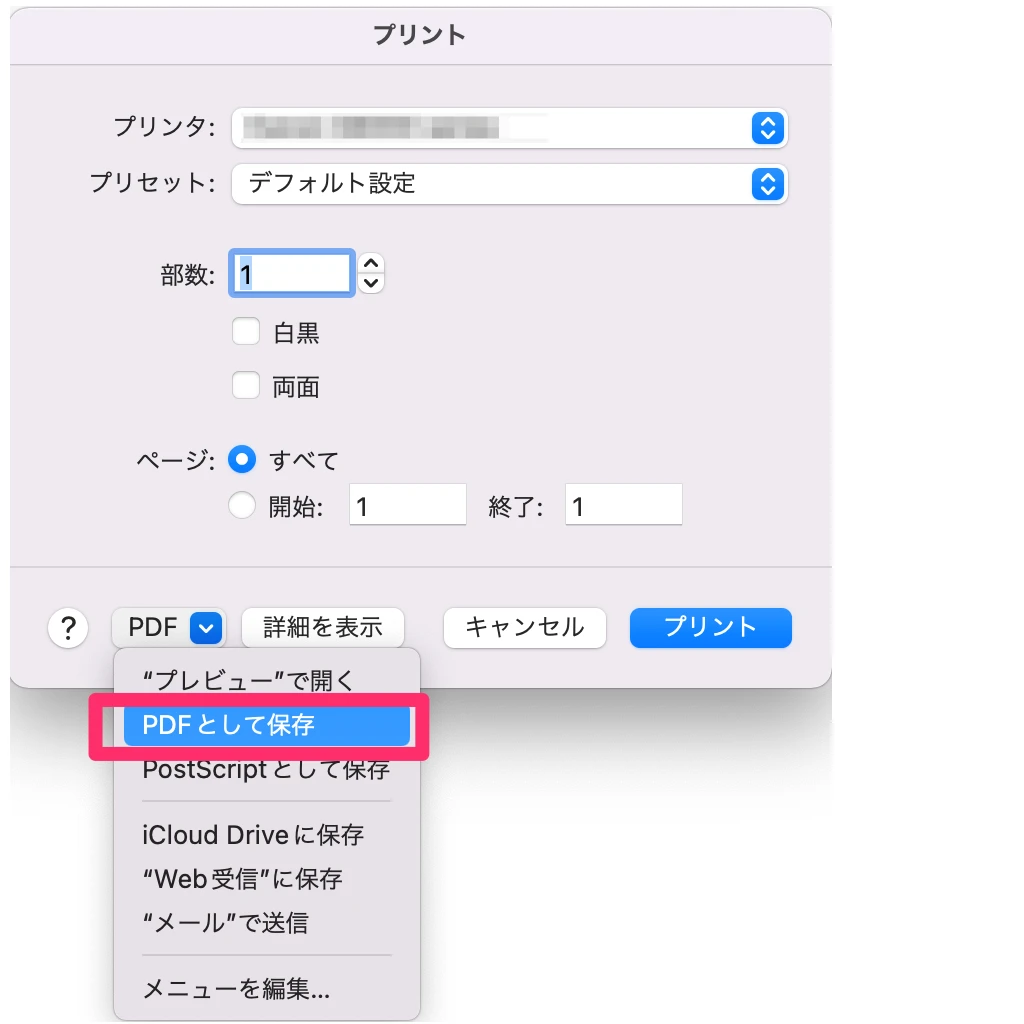Image resolution: width=1024 pixels, height=1024 pixels.
Task: Enable the 白黒 checkbox
Action: [x=246, y=332]
